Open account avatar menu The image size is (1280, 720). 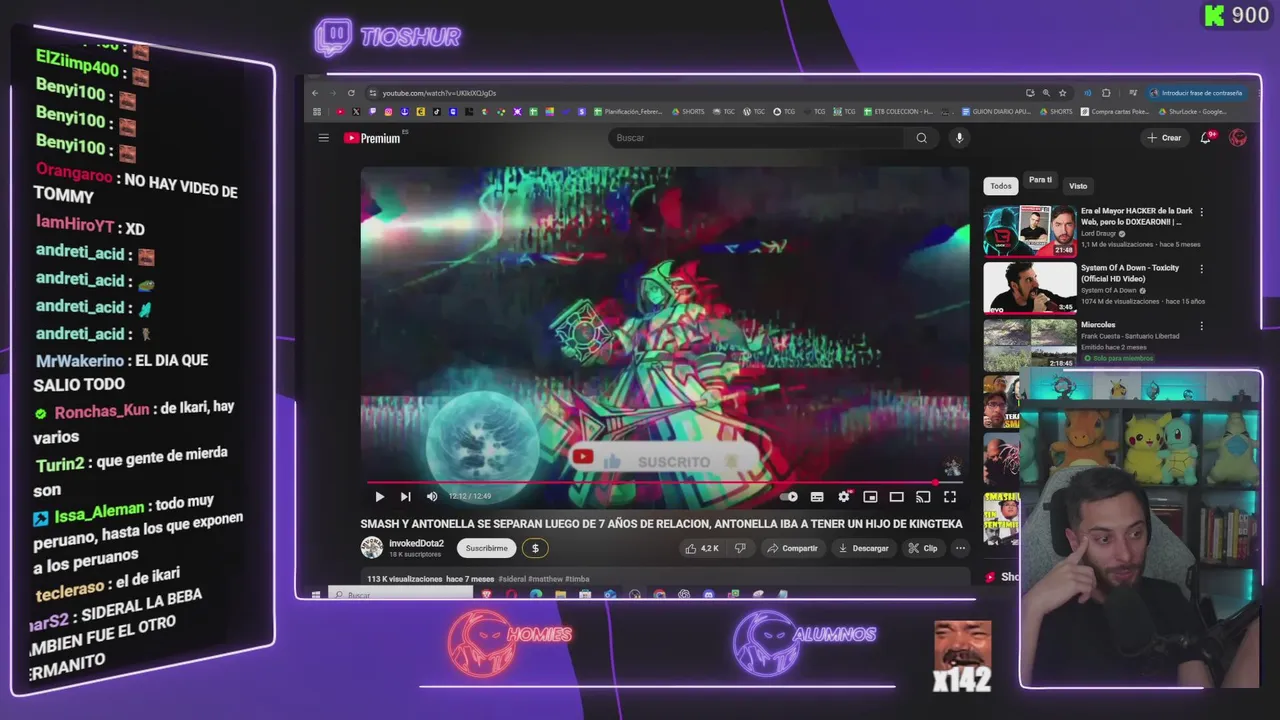coord(1238,138)
